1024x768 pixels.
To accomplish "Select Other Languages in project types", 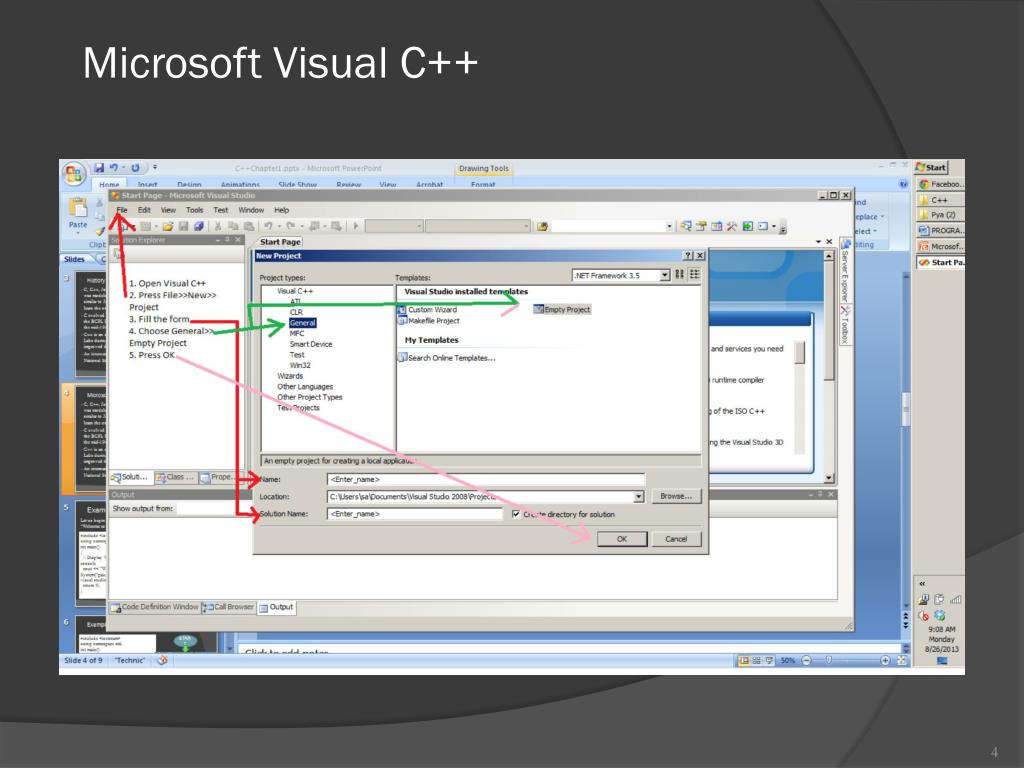I will 305,387.
